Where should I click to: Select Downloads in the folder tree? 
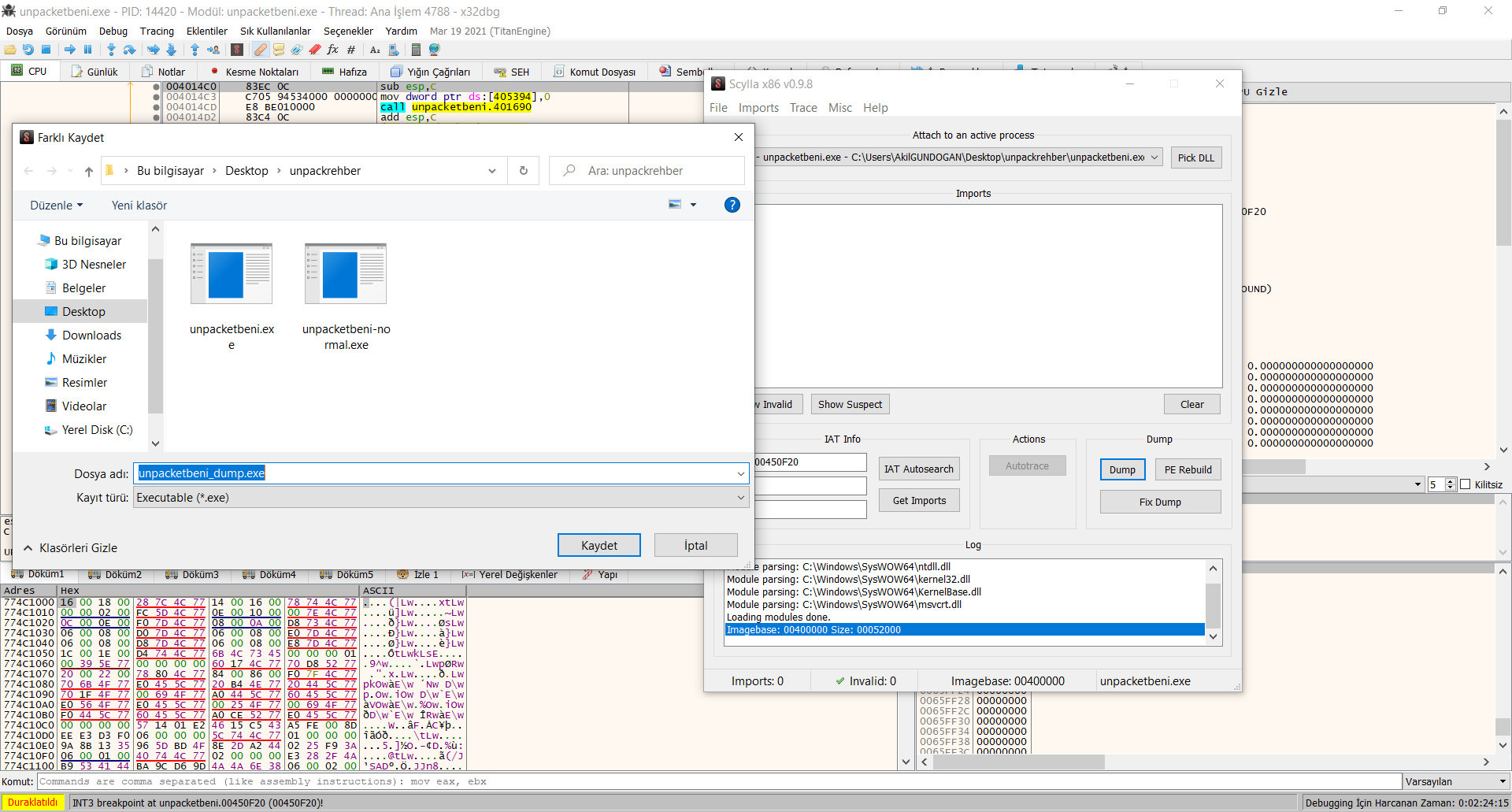[x=91, y=336]
